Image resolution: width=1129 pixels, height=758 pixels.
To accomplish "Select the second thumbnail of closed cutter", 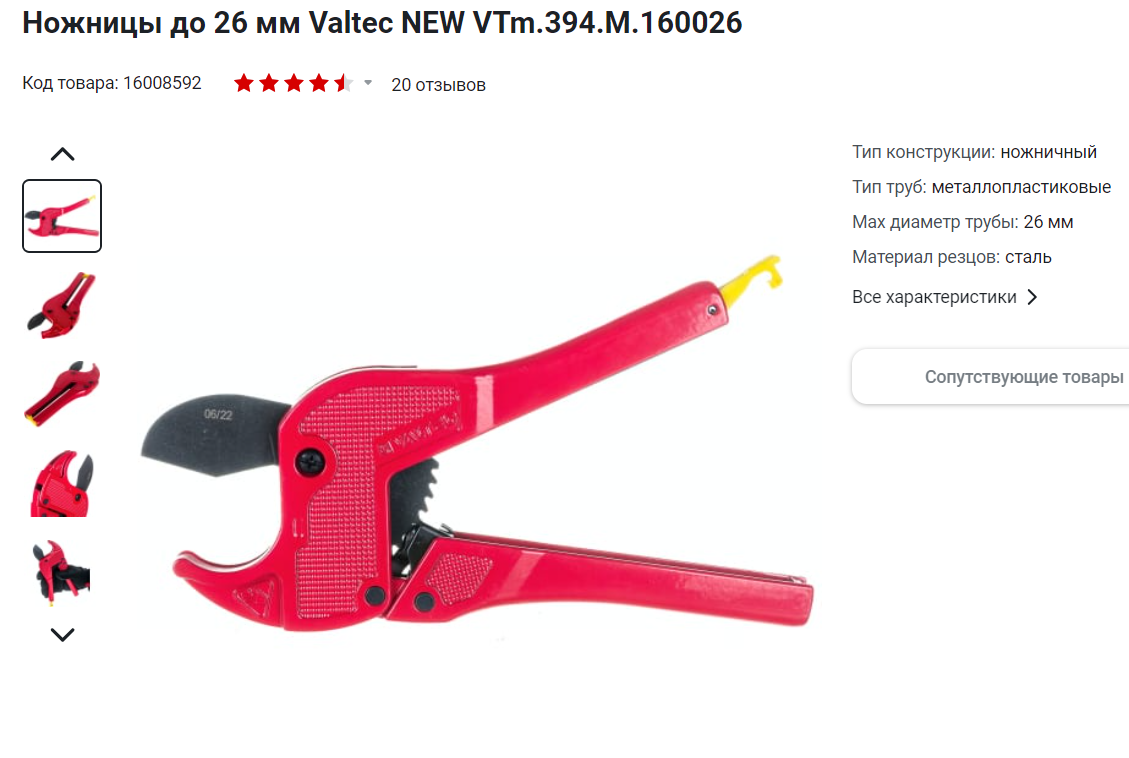I will click(62, 305).
